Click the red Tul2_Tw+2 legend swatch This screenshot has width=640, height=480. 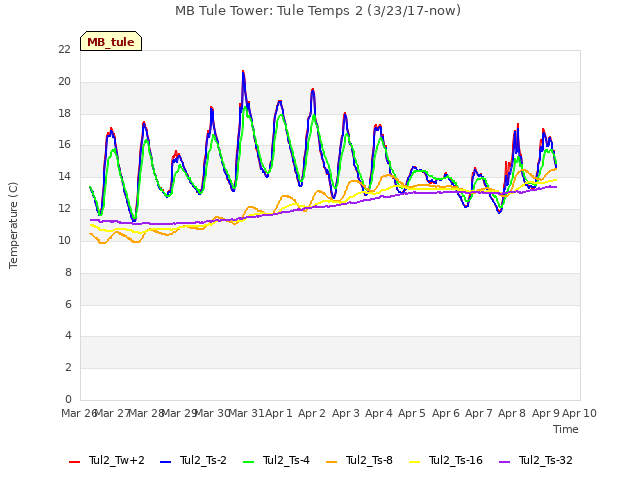coord(74,462)
